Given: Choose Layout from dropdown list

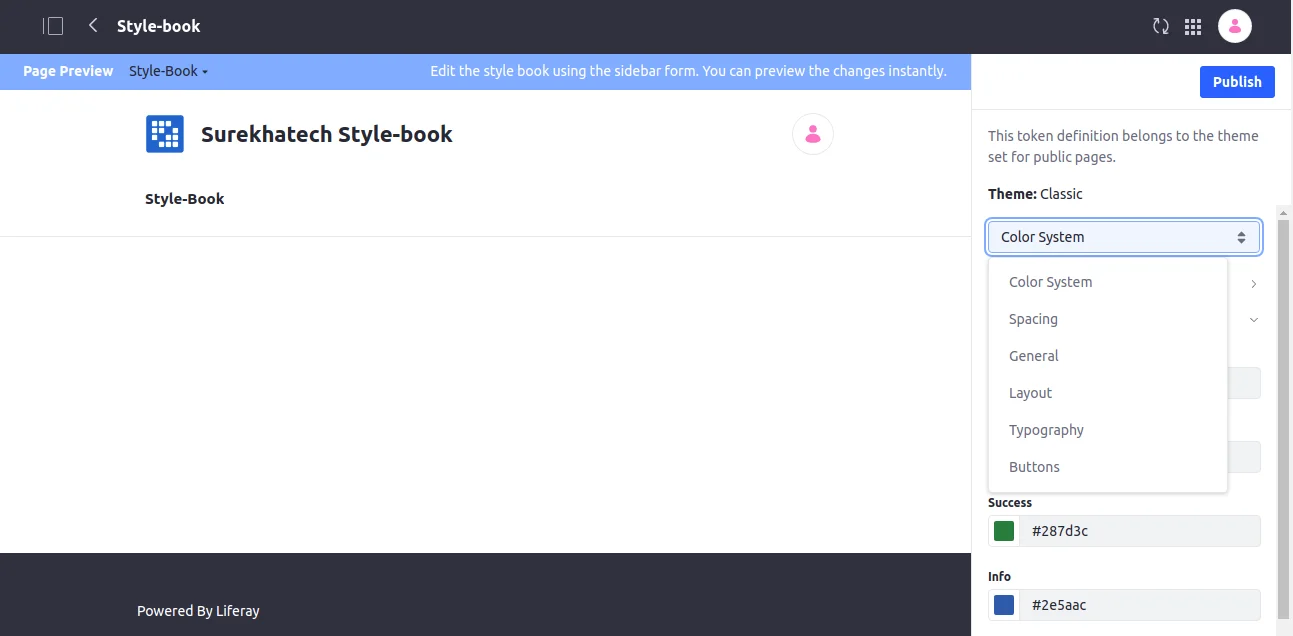Looking at the screenshot, I should tap(1107, 393).
